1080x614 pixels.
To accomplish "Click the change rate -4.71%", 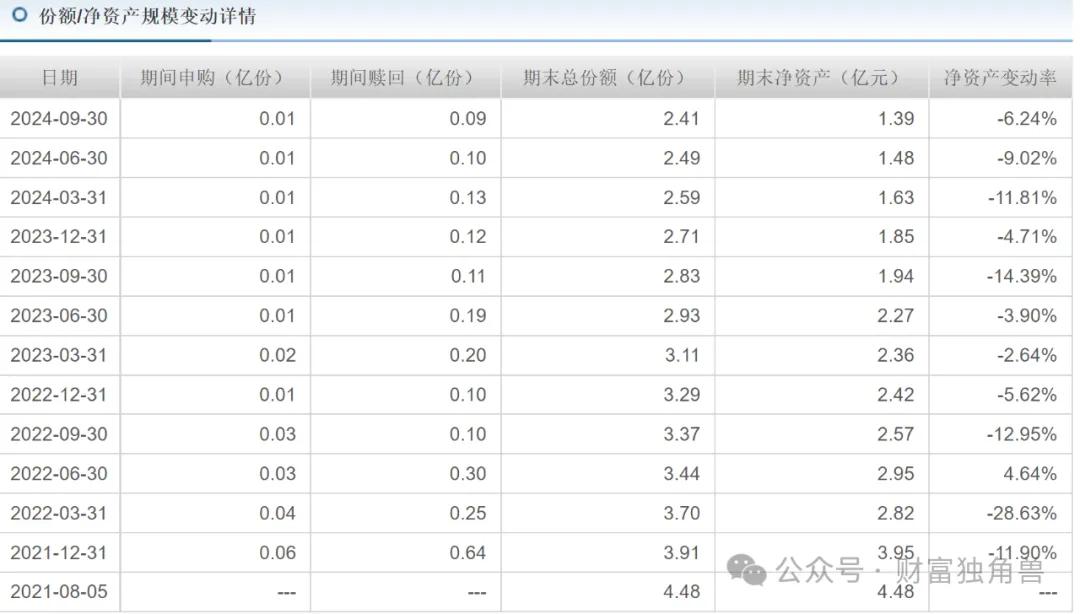I will pos(1026,236).
